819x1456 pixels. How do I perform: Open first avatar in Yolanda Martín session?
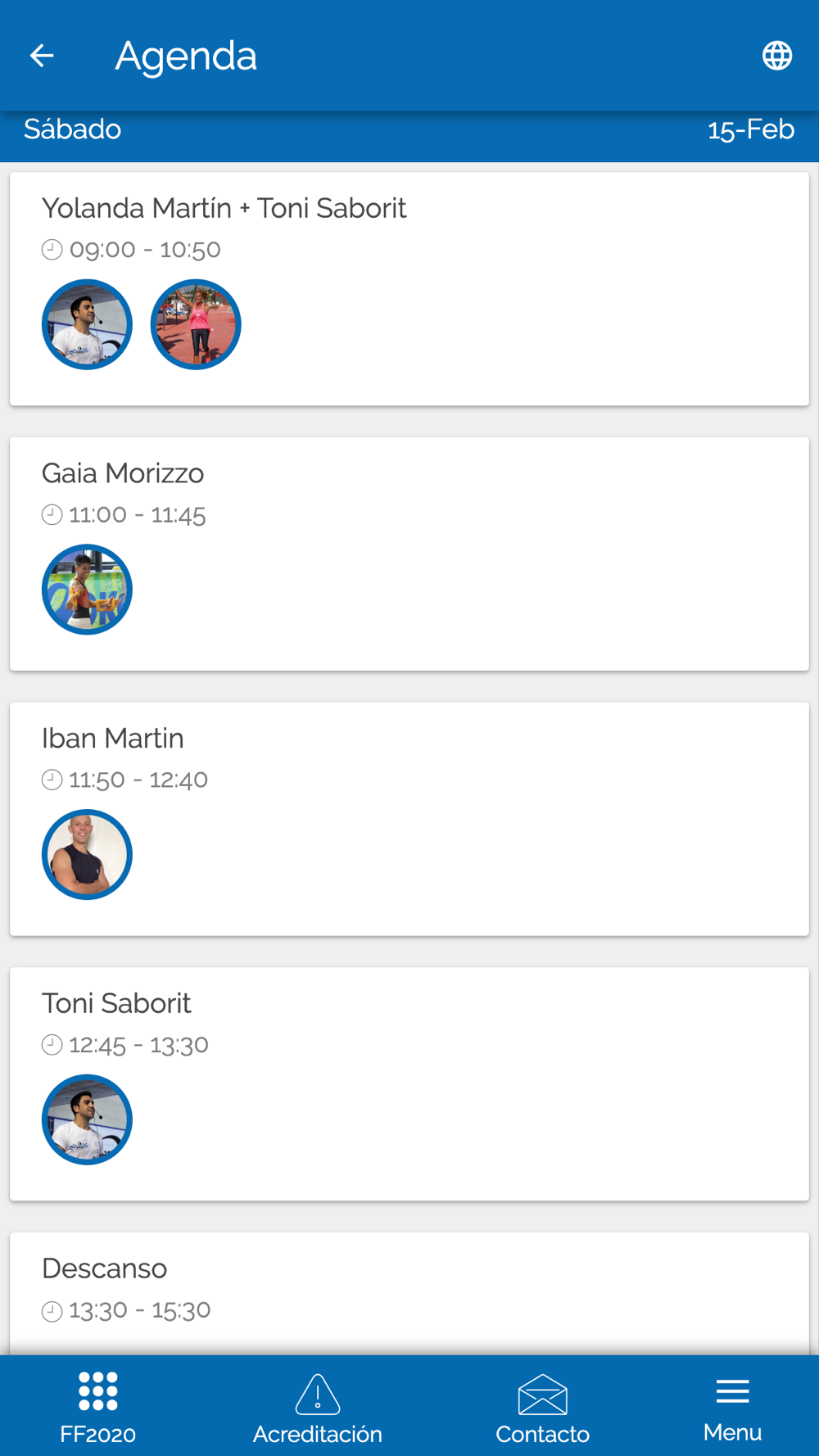[87, 325]
